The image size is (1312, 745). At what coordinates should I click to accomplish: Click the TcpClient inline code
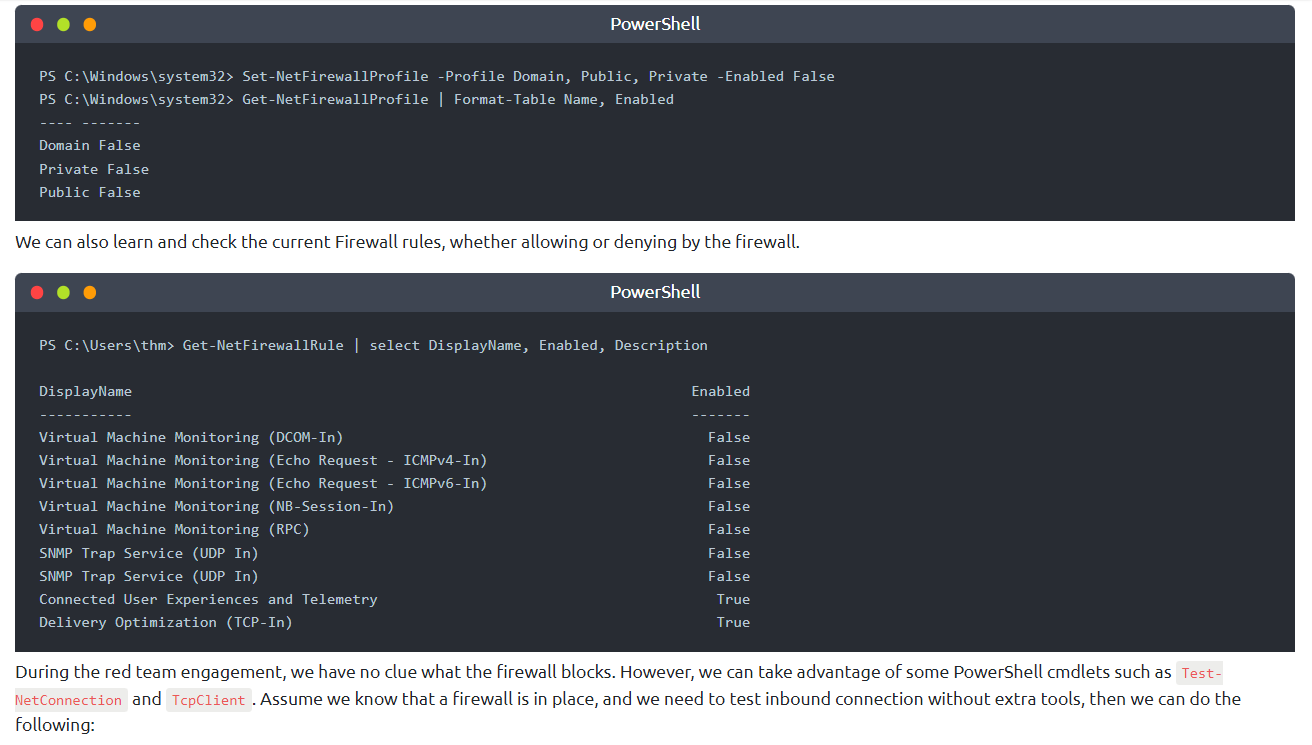207,700
